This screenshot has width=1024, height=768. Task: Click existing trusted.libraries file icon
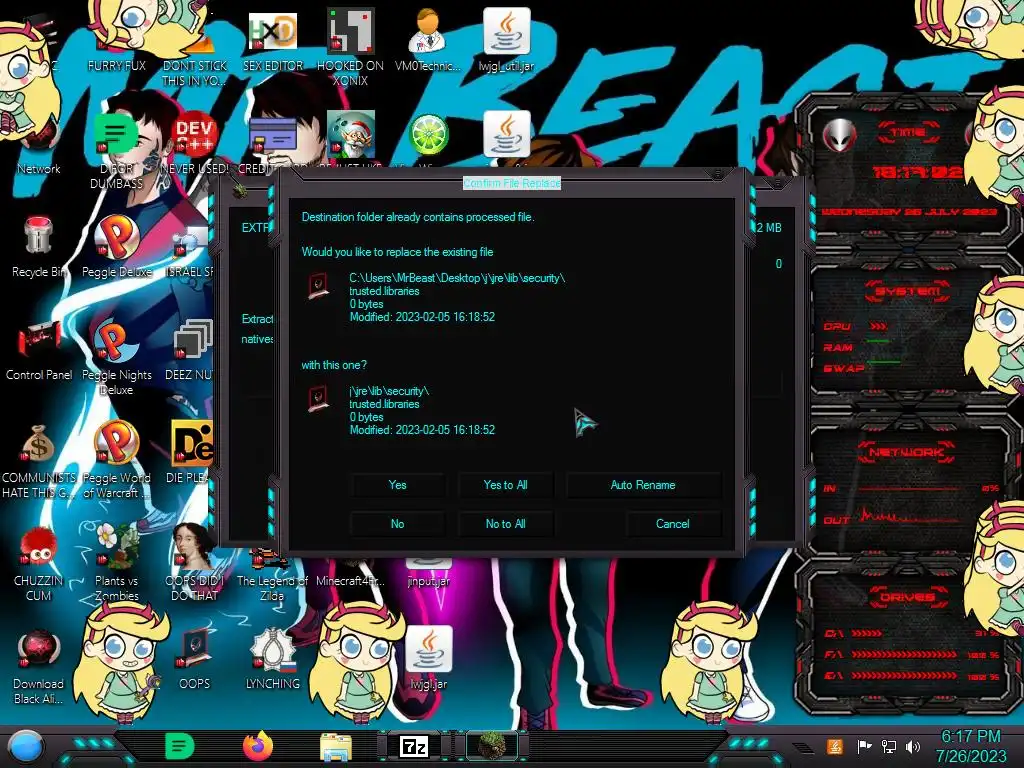[x=319, y=286]
